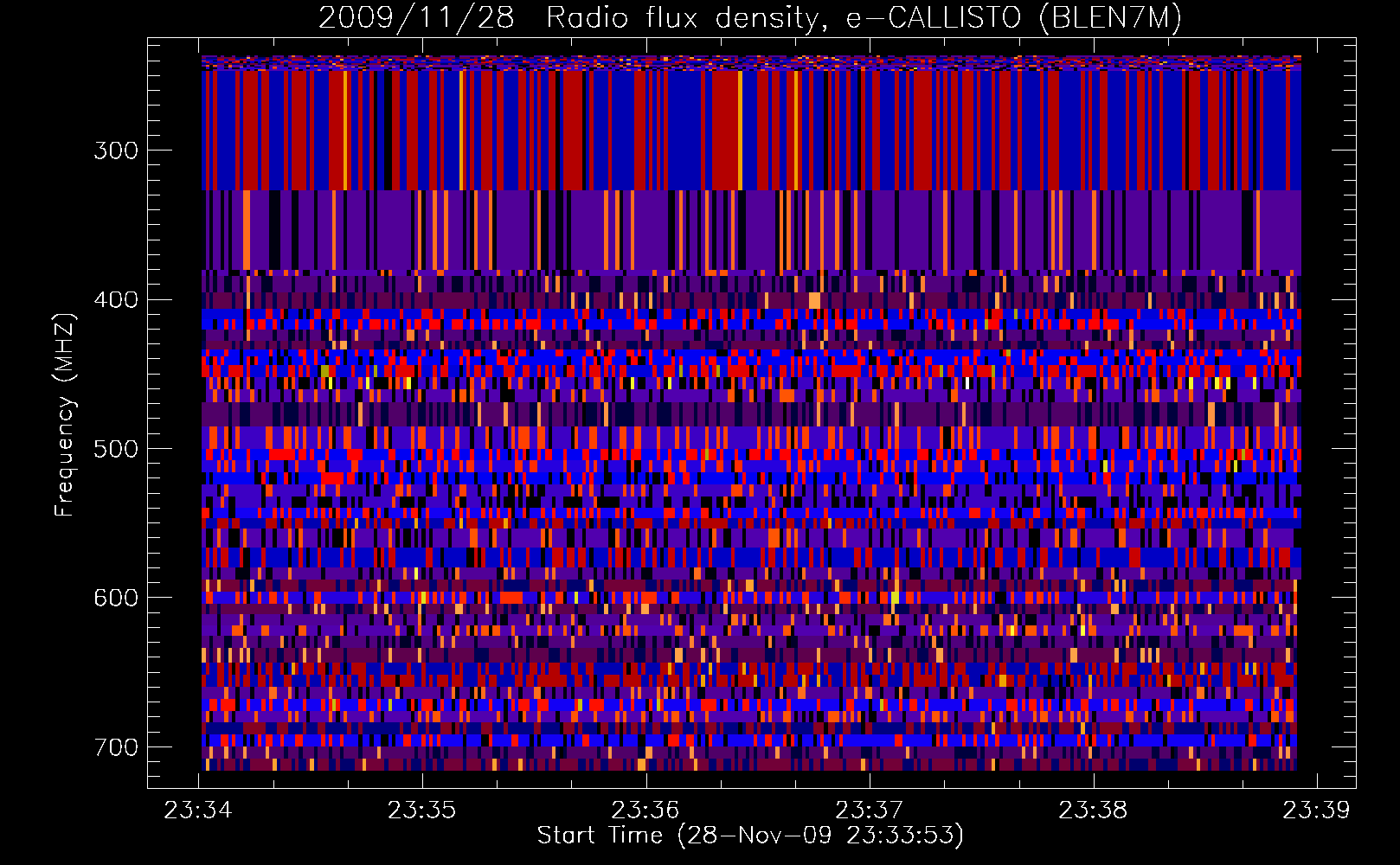The width and height of the screenshot is (1400, 865).
Task: Click the 500 frequency tick label
Action: click(x=116, y=449)
